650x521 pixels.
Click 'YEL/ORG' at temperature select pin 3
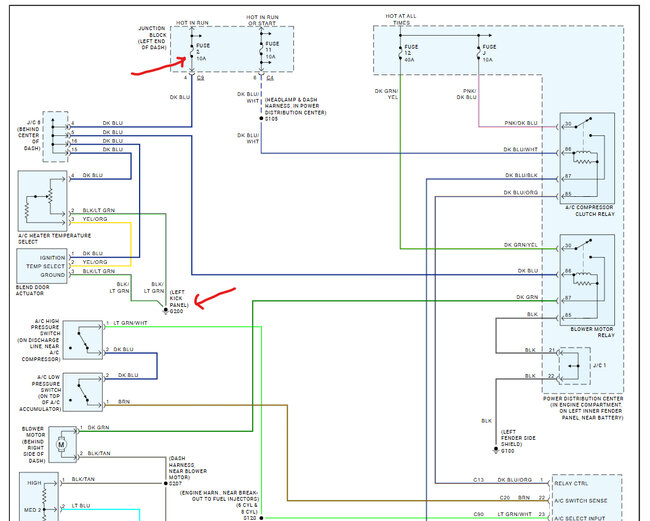coord(95,219)
